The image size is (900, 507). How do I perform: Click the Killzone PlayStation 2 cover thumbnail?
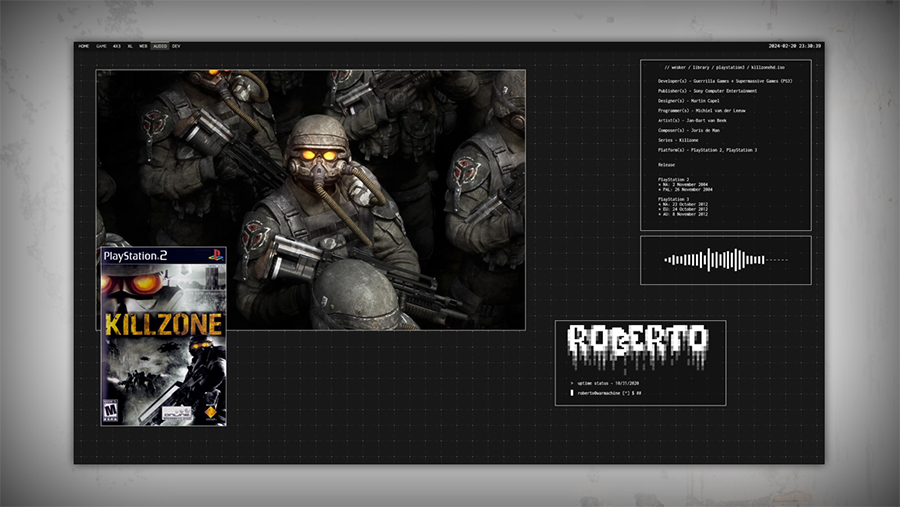164,336
